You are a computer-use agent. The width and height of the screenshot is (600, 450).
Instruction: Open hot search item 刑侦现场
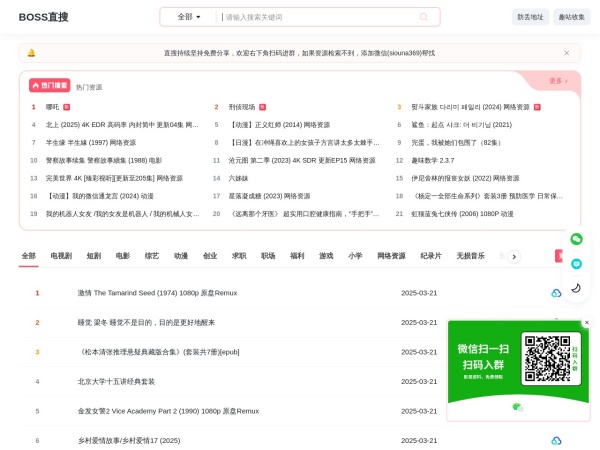[242, 107]
